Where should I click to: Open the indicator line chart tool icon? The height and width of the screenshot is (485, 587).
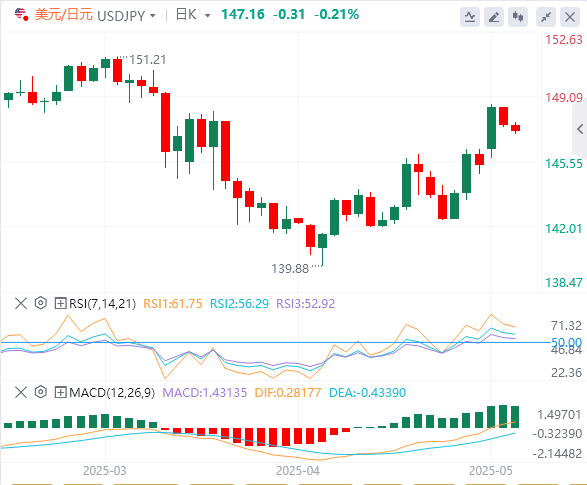pos(470,17)
